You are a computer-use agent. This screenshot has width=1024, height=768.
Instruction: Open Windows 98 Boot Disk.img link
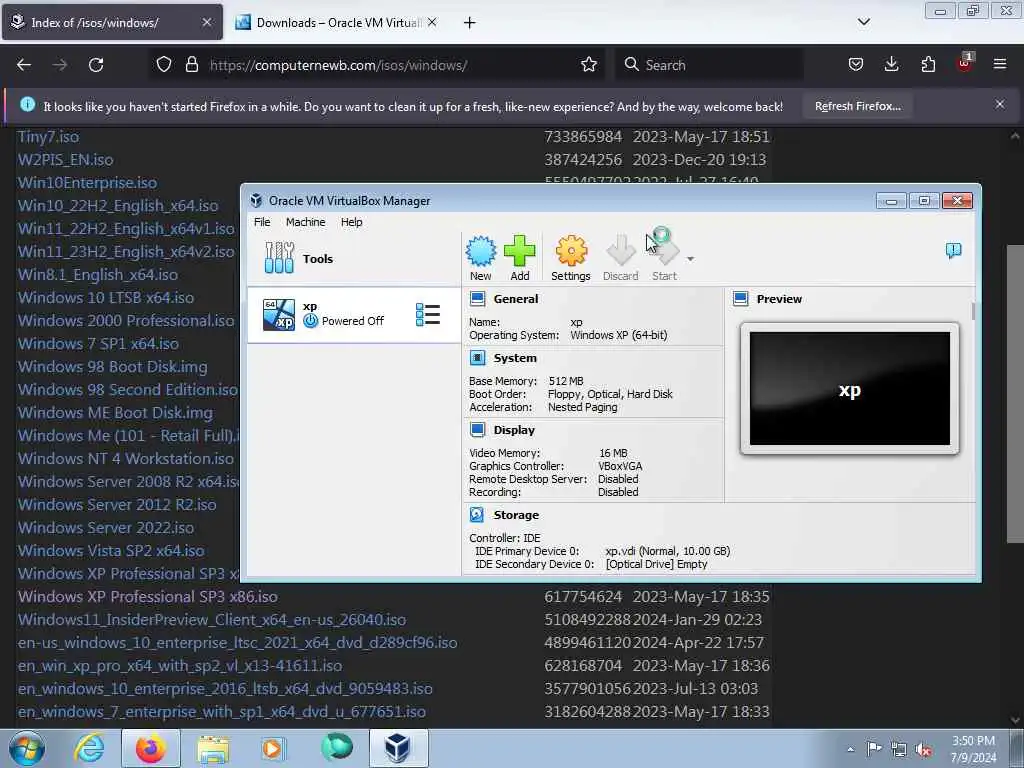coord(112,366)
